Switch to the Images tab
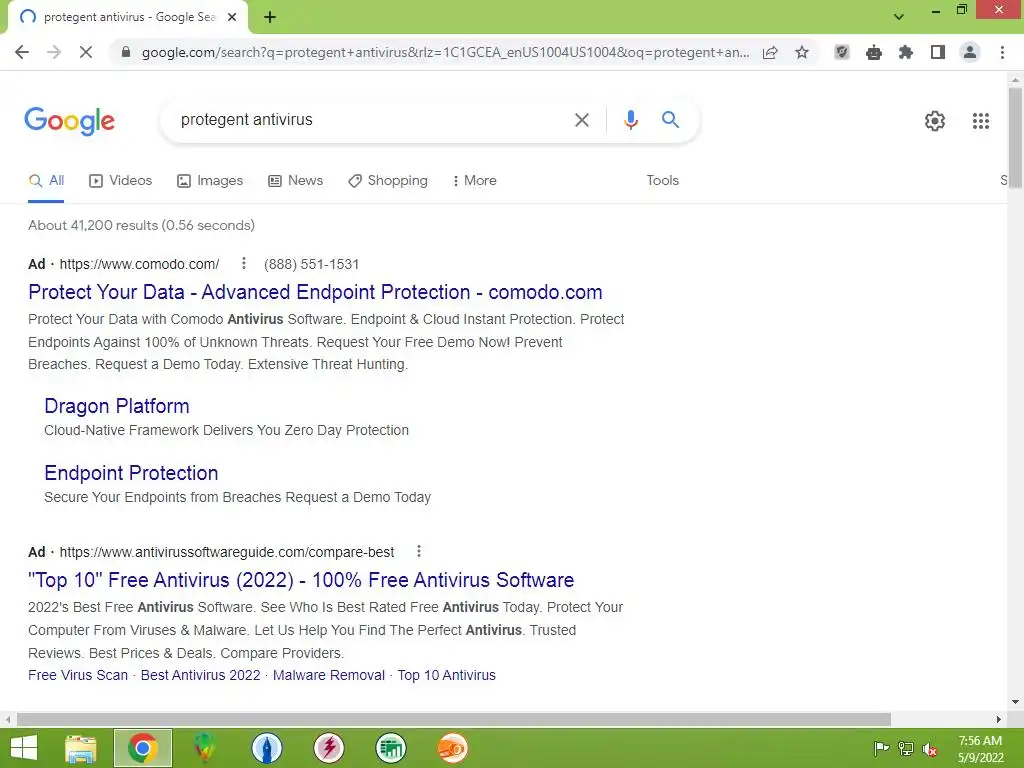 click(x=210, y=181)
